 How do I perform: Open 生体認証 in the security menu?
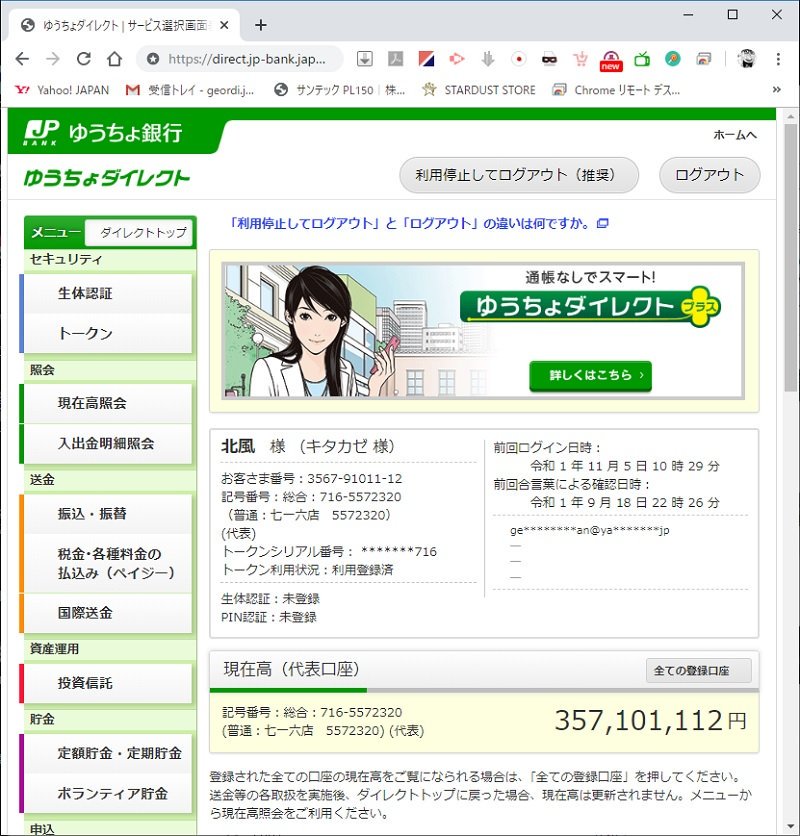[107, 293]
